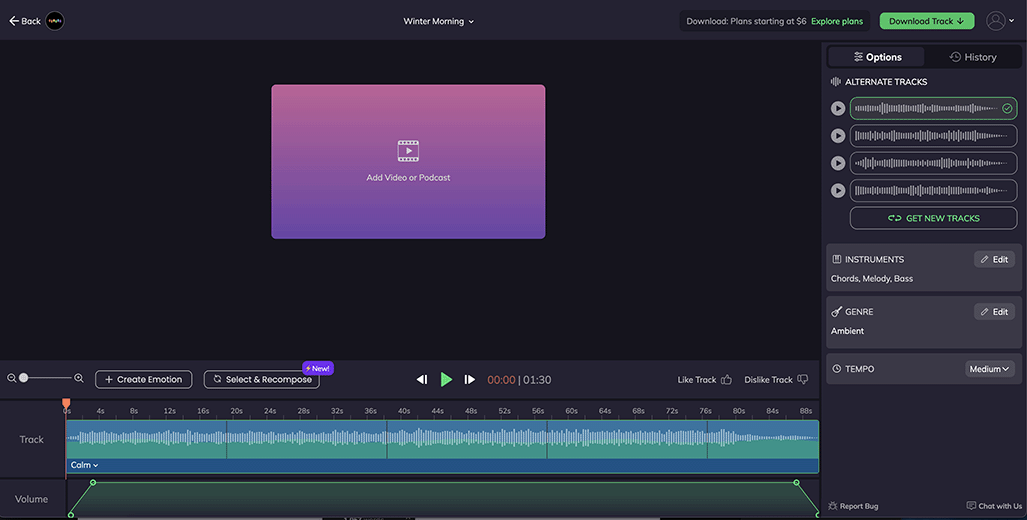
Task: Play the first alternate track
Action: (838, 108)
